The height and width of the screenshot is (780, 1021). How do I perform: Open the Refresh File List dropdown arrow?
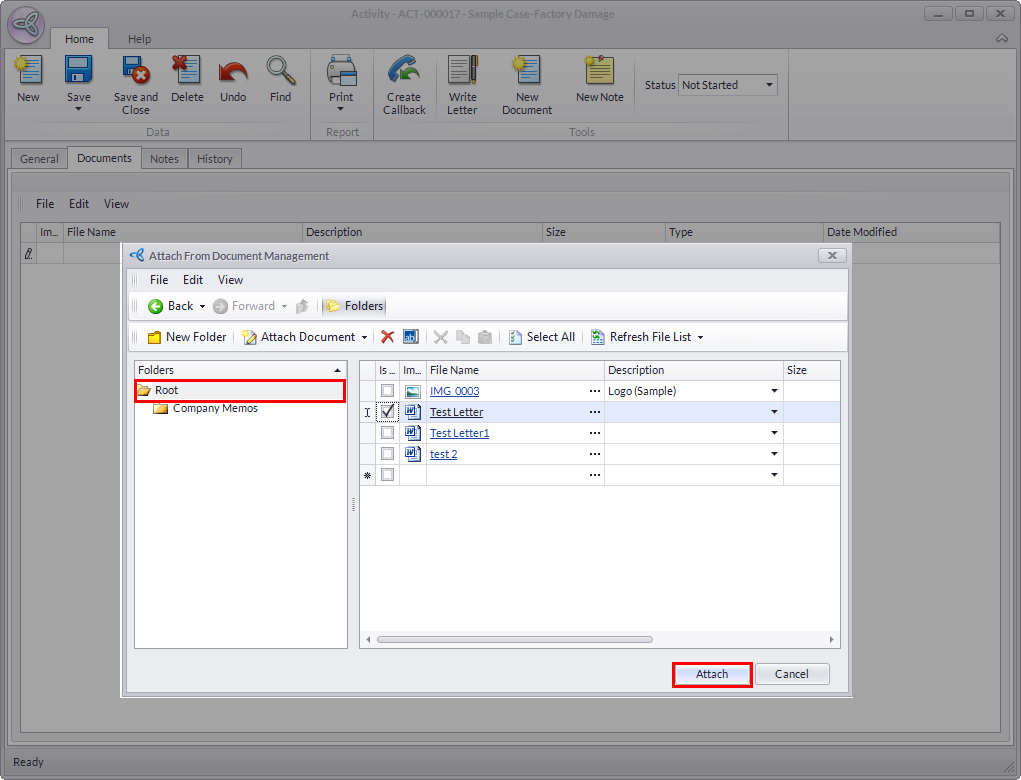(x=700, y=338)
